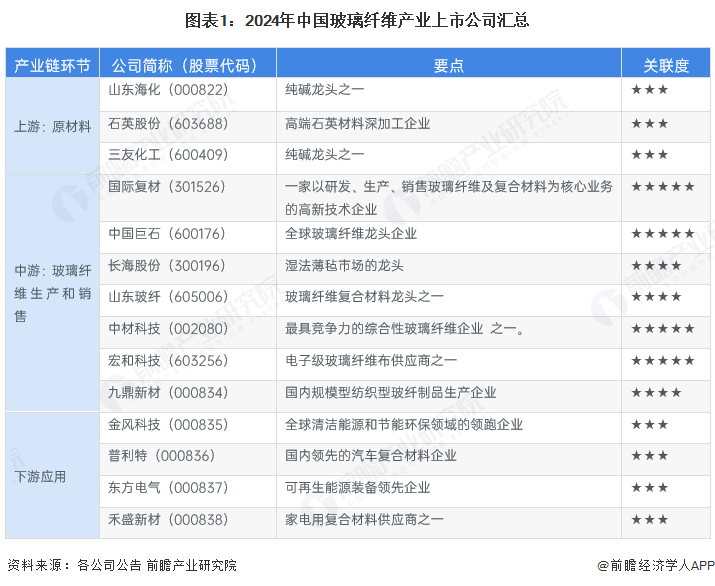The height and width of the screenshot is (586, 715).
Task: Click the 关联度 column header
Action: pyautogui.click(x=665, y=66)
